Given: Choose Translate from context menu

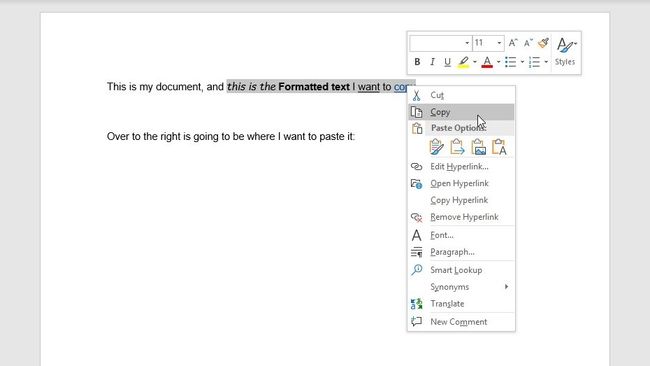Looking at the screenshot, I should point(461,304).
